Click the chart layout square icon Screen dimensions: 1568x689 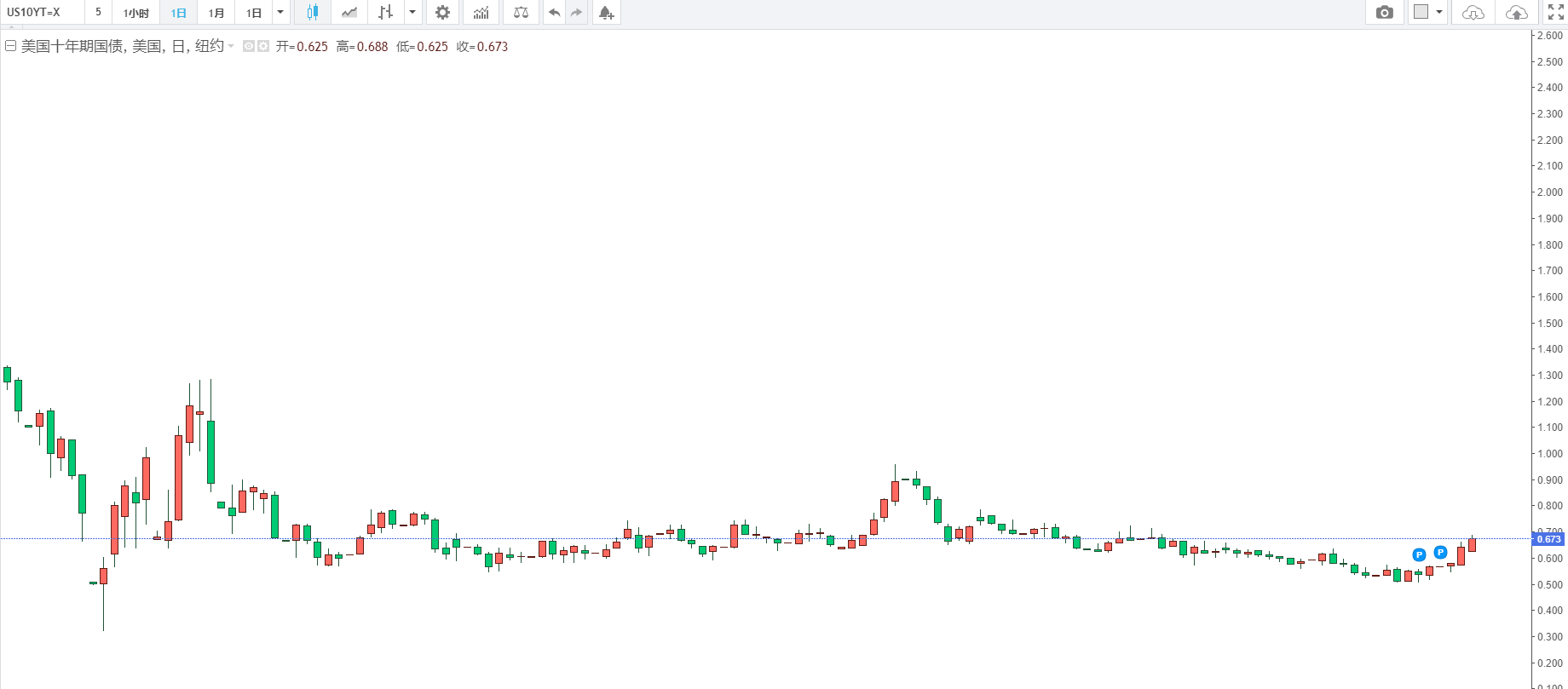pos(1421,12)
